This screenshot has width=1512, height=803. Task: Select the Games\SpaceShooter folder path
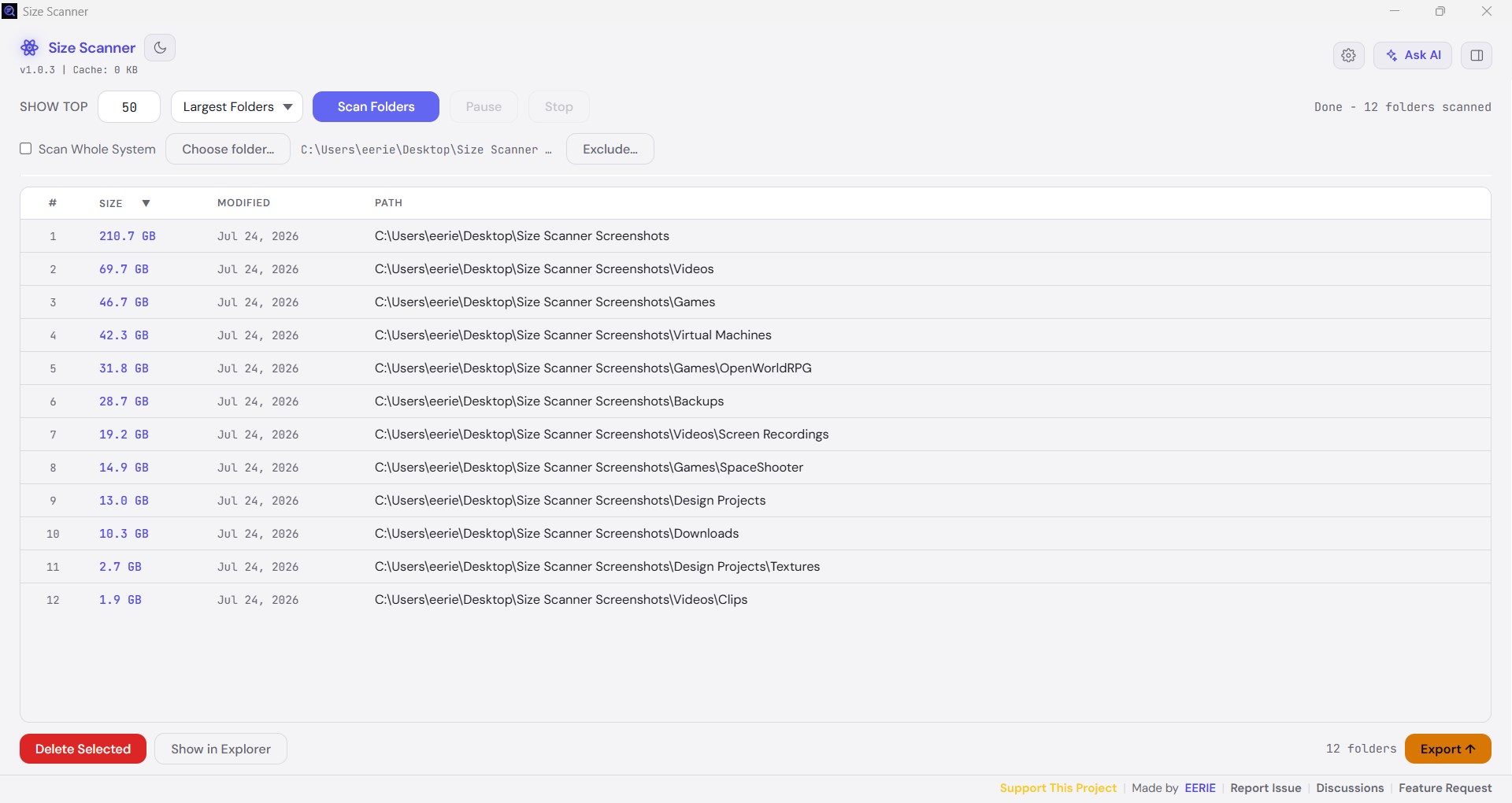(589, 468)
